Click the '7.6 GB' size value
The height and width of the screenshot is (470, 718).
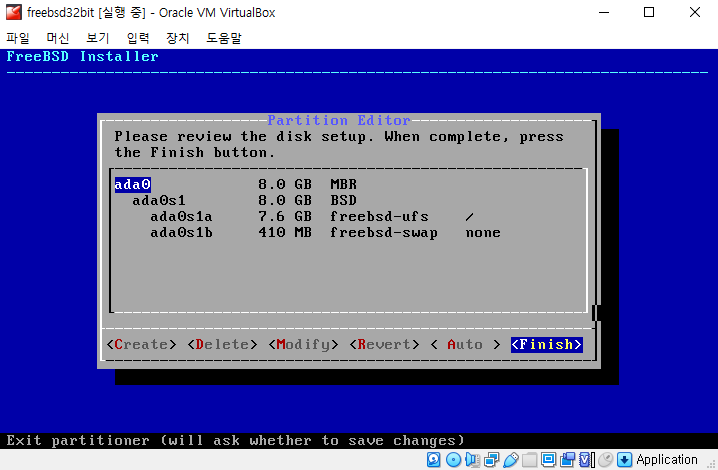coord(285,216)
